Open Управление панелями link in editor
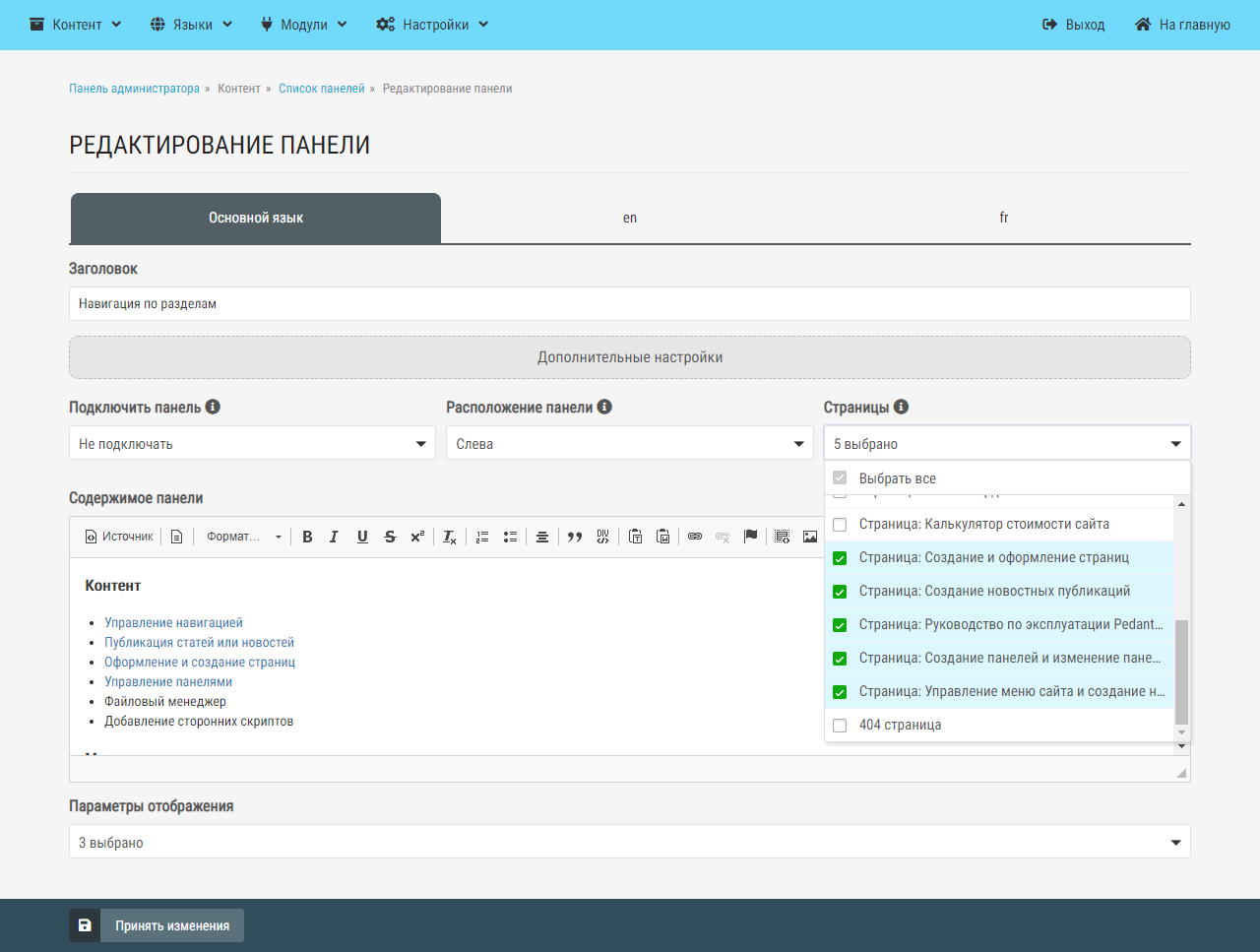The height and width of the screenshot is (952, 1260). click(x=168, y=681)
